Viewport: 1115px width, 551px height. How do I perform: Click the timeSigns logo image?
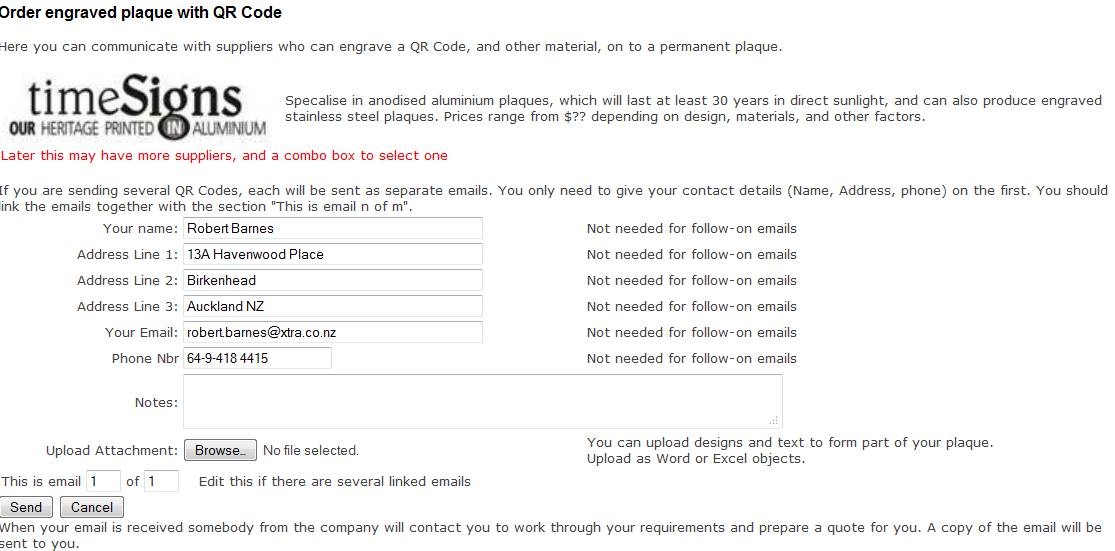tap(137, 105)
